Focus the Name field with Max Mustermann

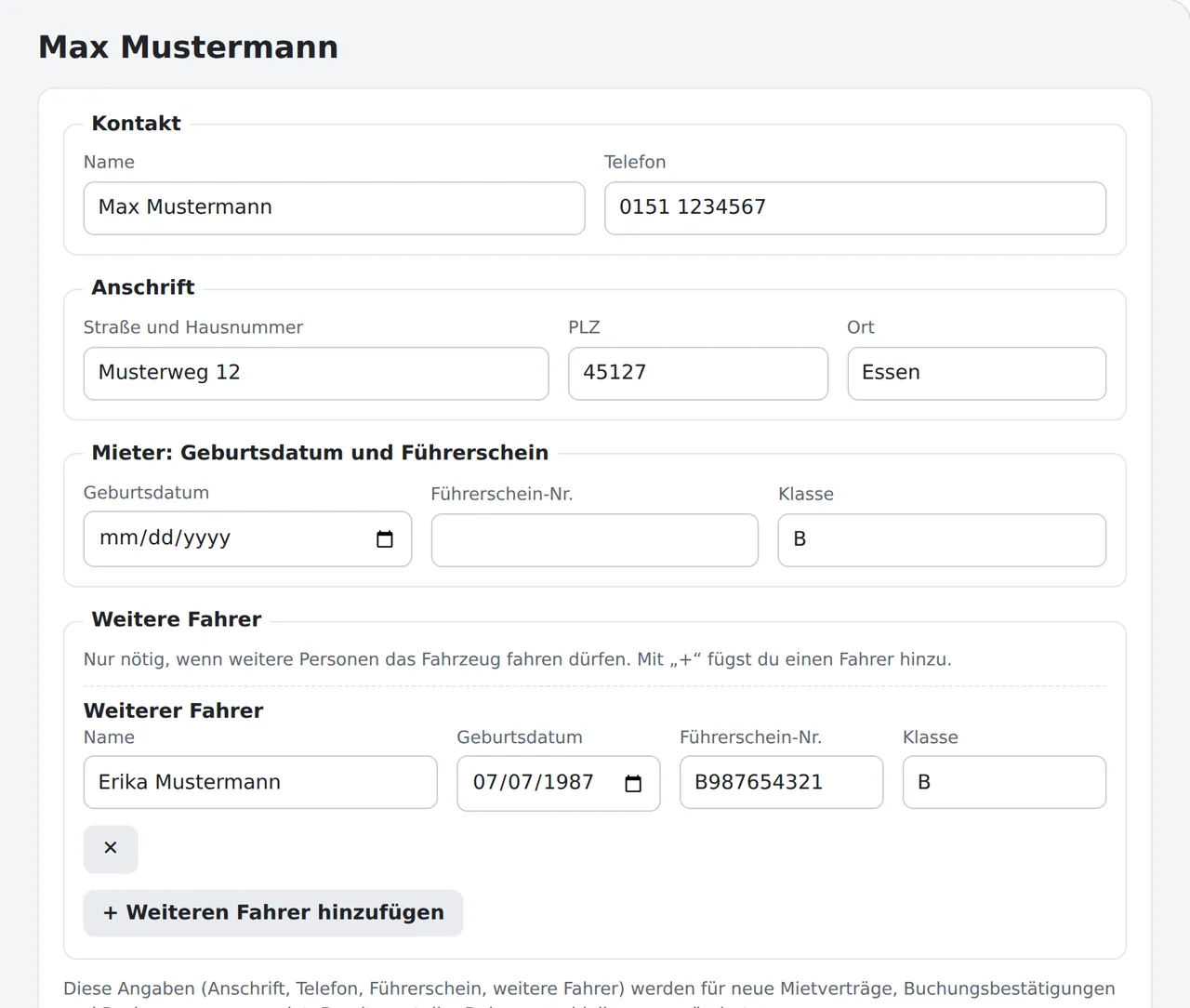[x=335, y=208]
